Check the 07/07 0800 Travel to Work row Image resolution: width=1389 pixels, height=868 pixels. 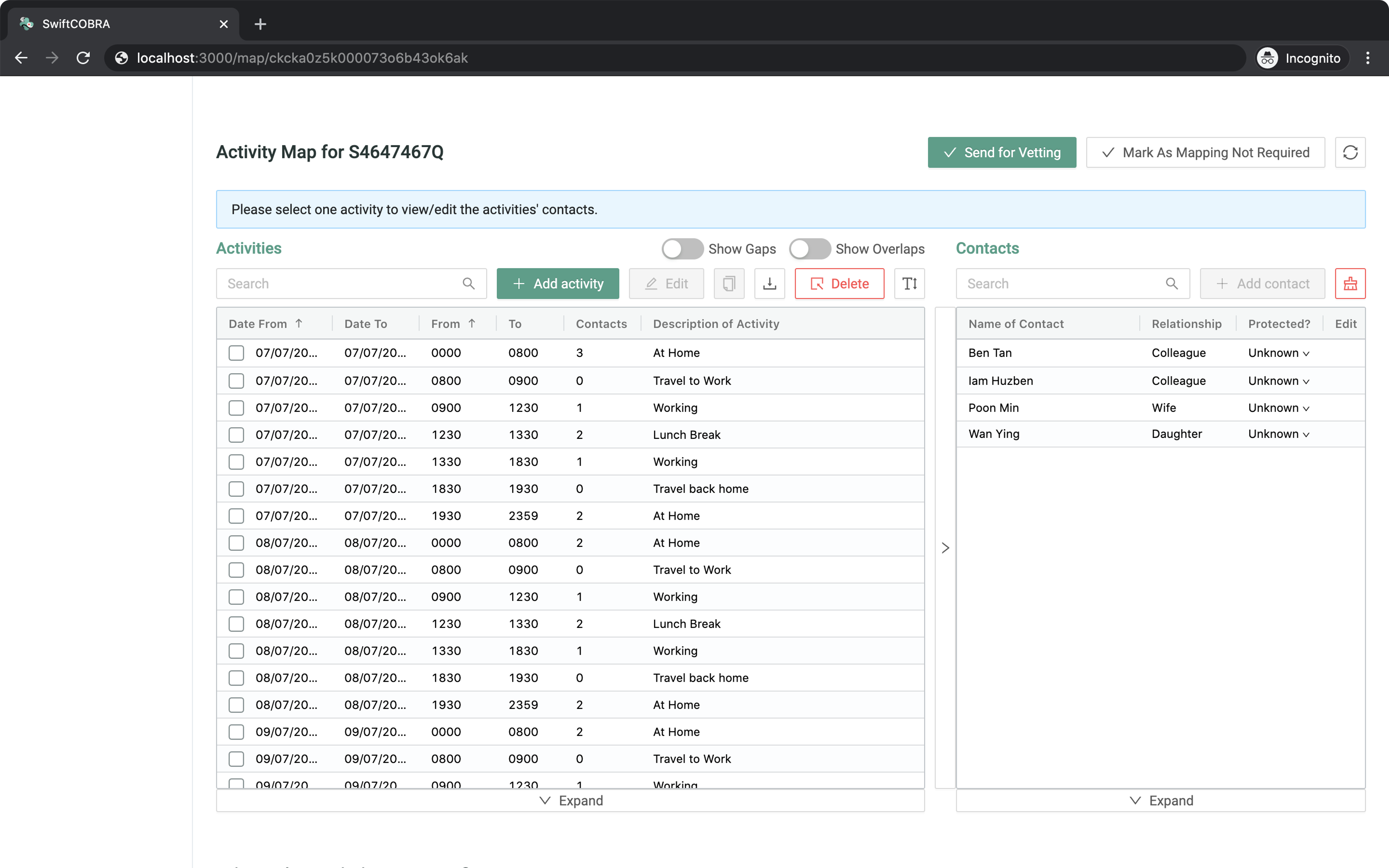point(236,380)
